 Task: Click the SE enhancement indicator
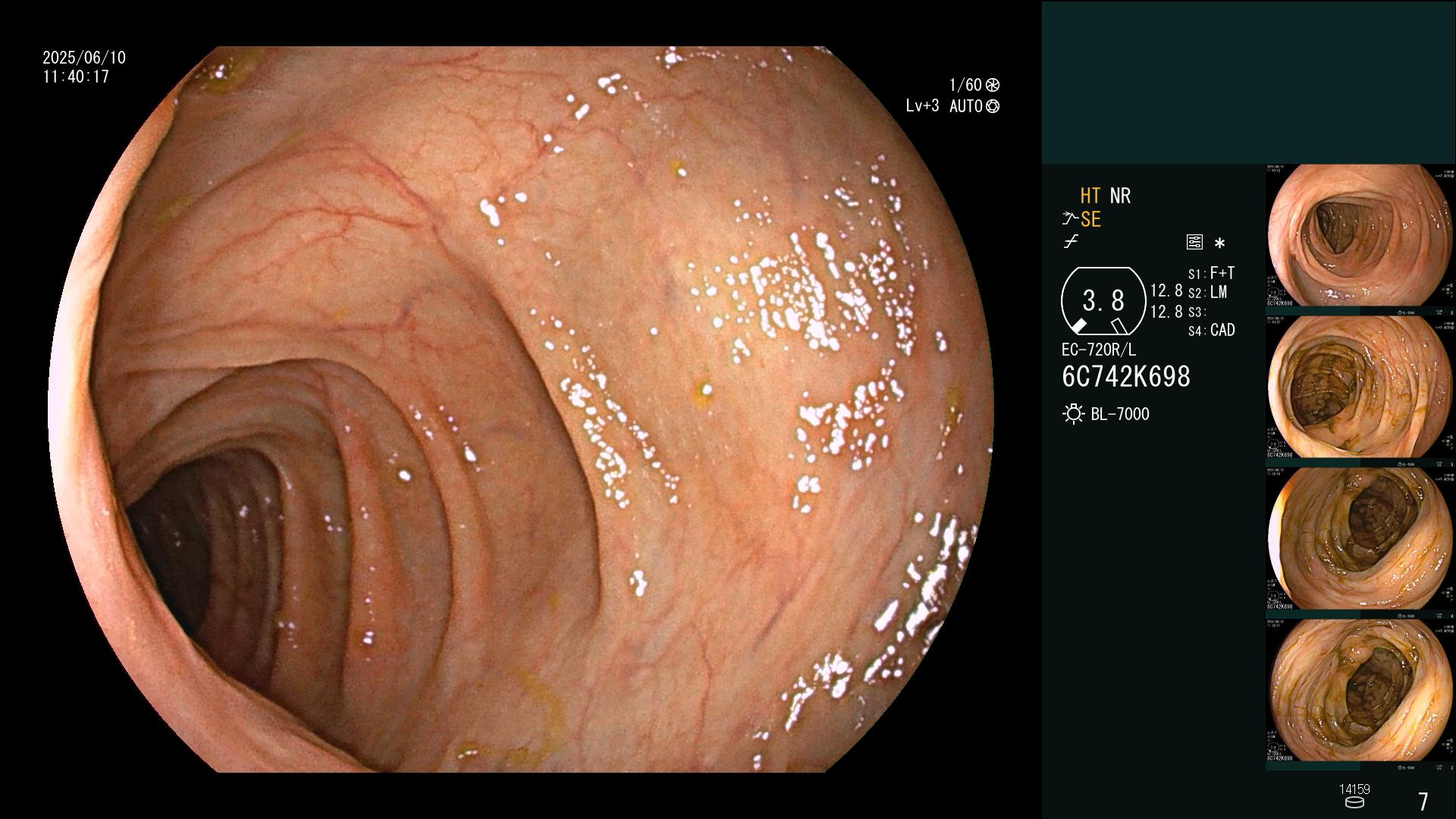coord(1090,219)
